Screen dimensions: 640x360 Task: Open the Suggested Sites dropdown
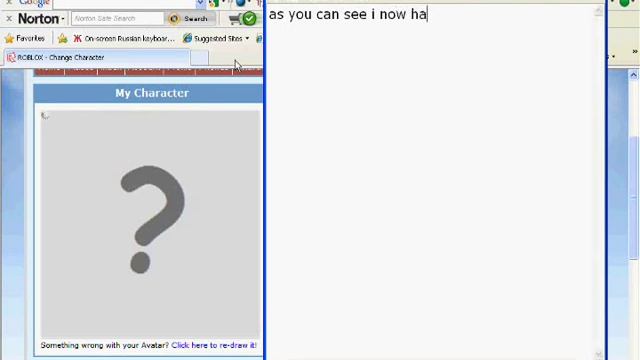click(x=216, y=38)
